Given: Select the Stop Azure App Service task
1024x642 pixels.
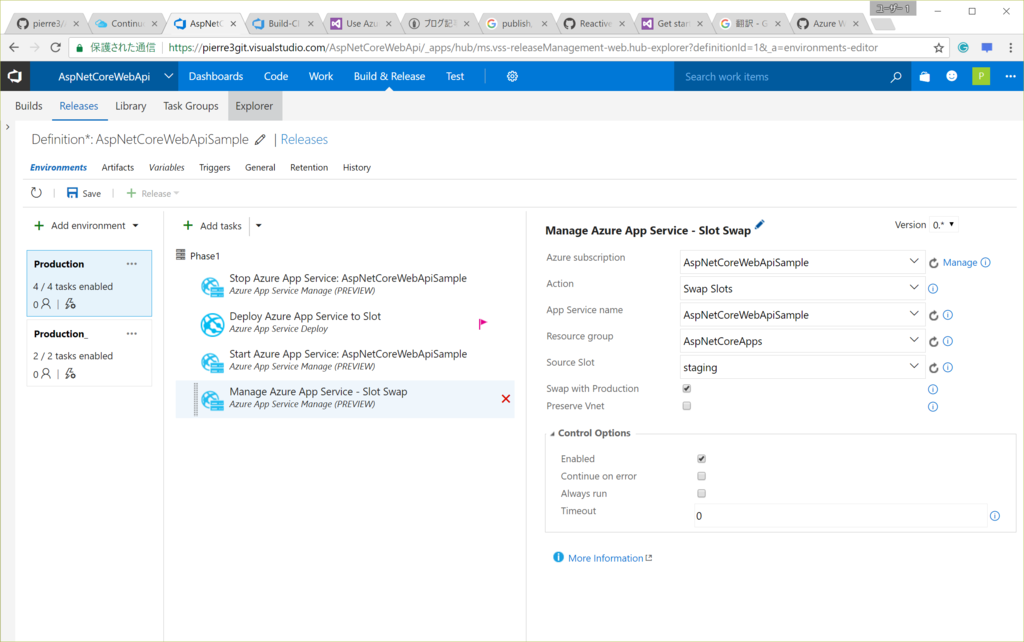Looking at the screenshot, I should pos(344,284).
